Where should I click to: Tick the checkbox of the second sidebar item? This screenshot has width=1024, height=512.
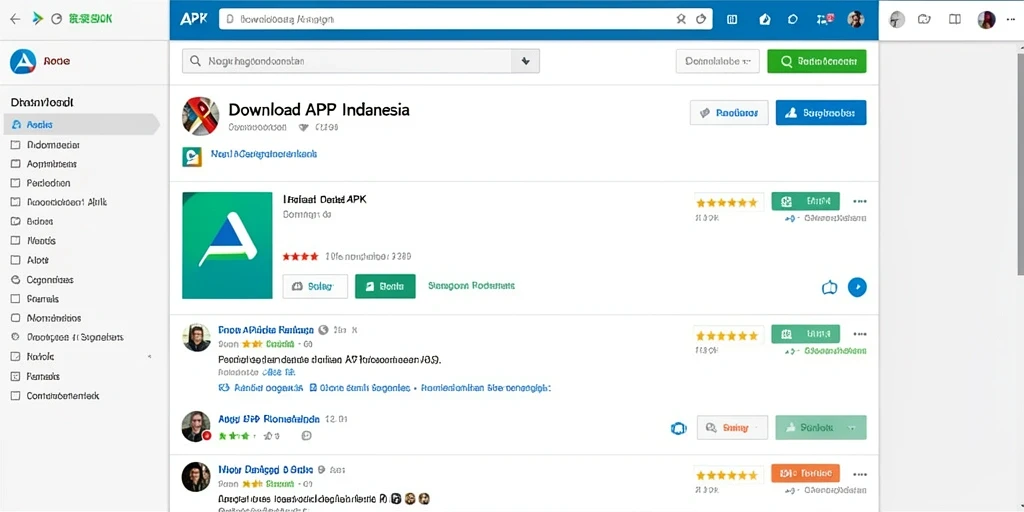pos(16,145)
